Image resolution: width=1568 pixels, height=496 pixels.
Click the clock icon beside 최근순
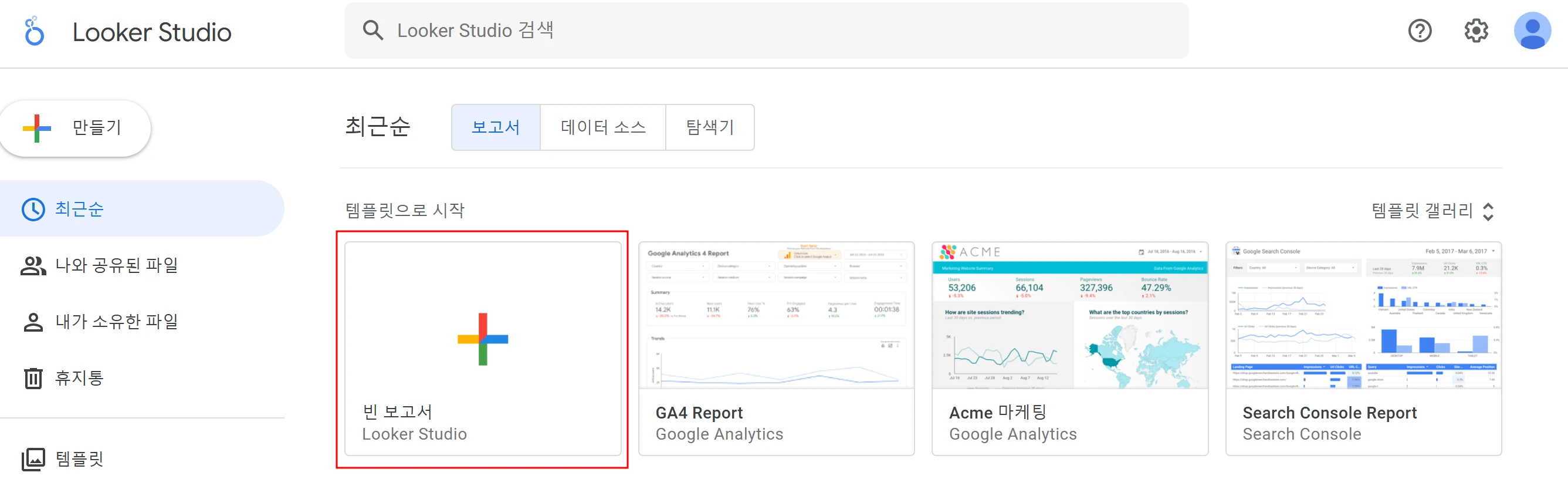pyautogui.click(x=33, y=209)
